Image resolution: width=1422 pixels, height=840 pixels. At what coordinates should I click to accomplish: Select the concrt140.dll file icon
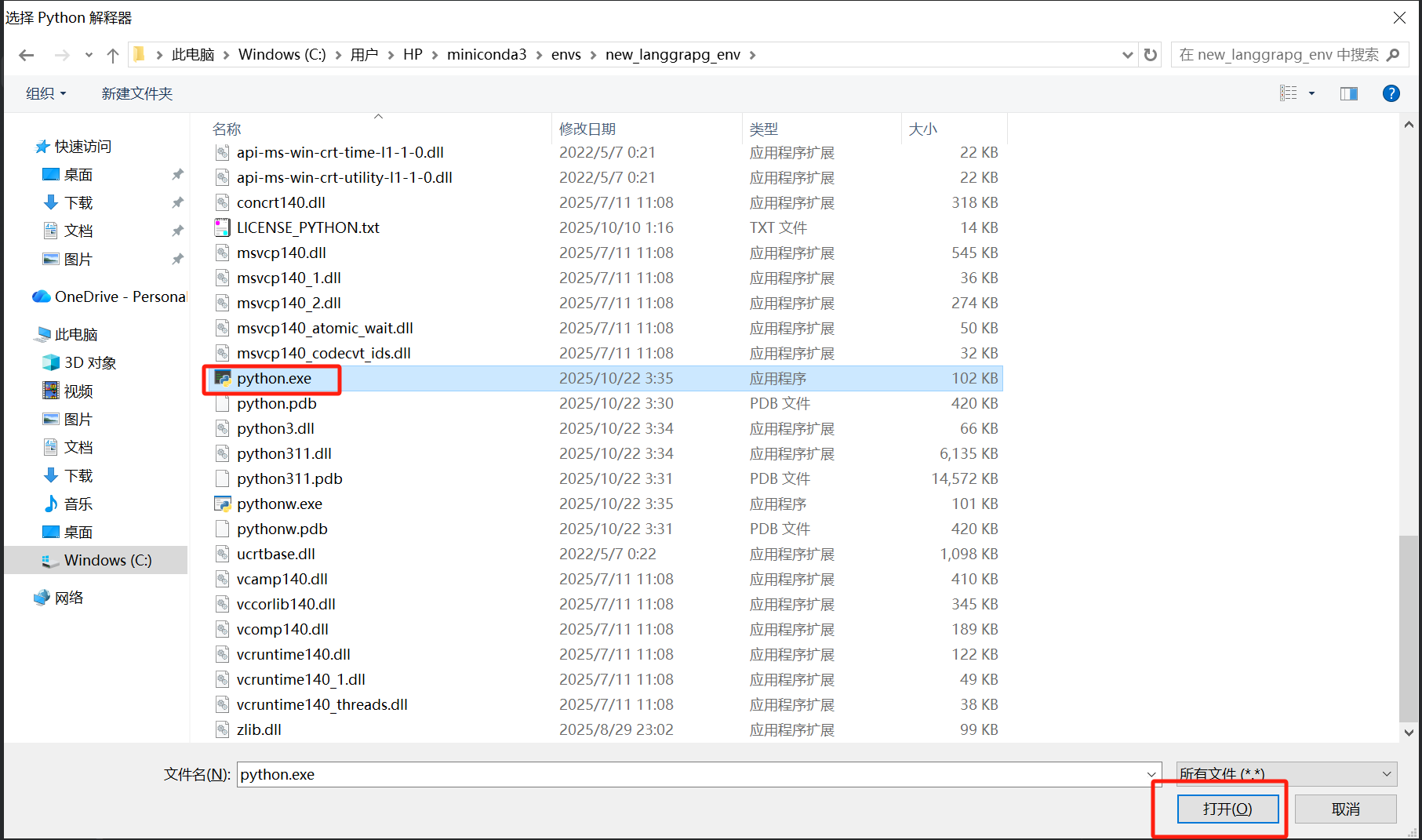tap(223, 202)
